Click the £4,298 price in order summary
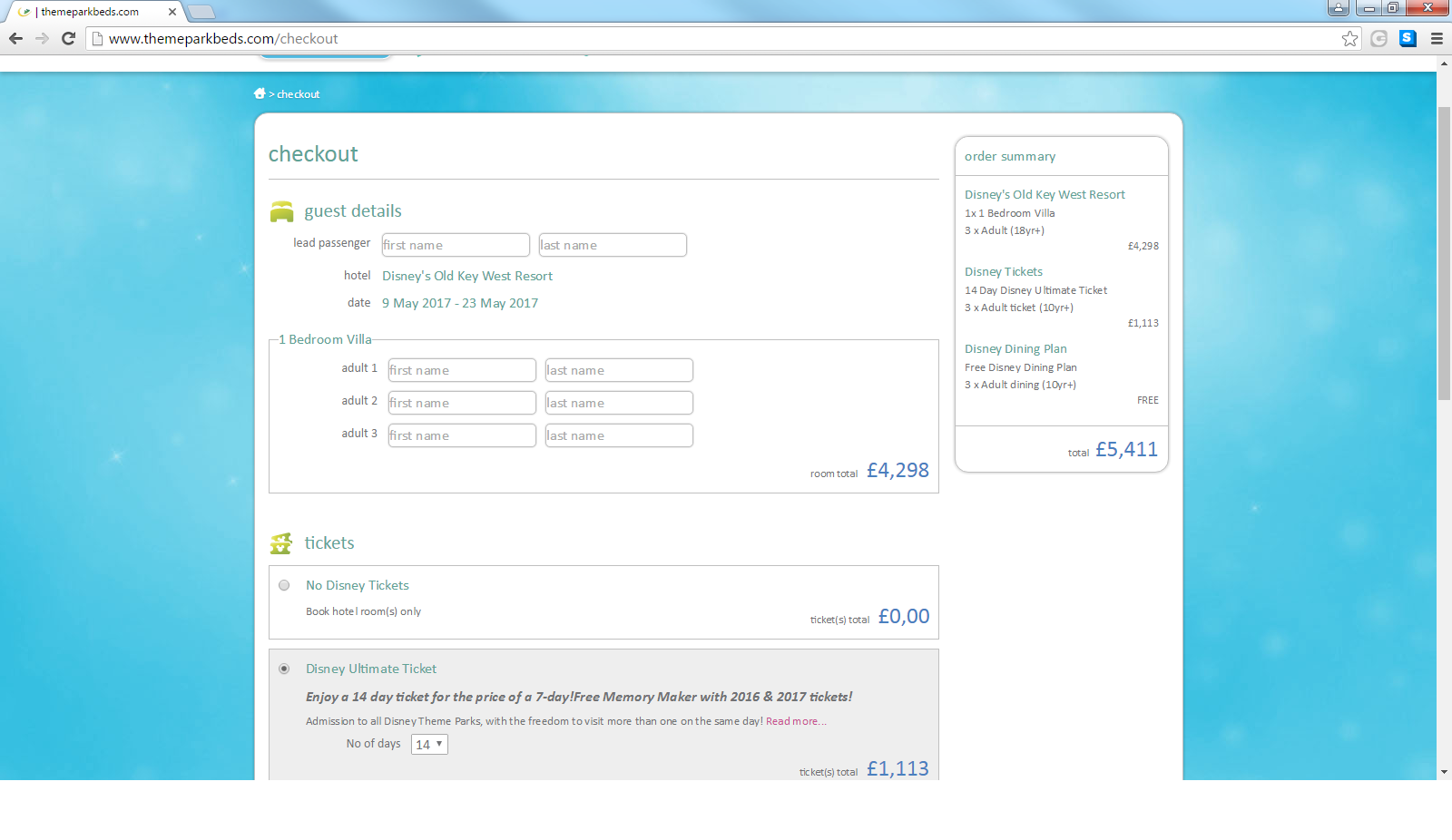The height and width of the screenshot is (840, 1452). tap(1143, 246)
